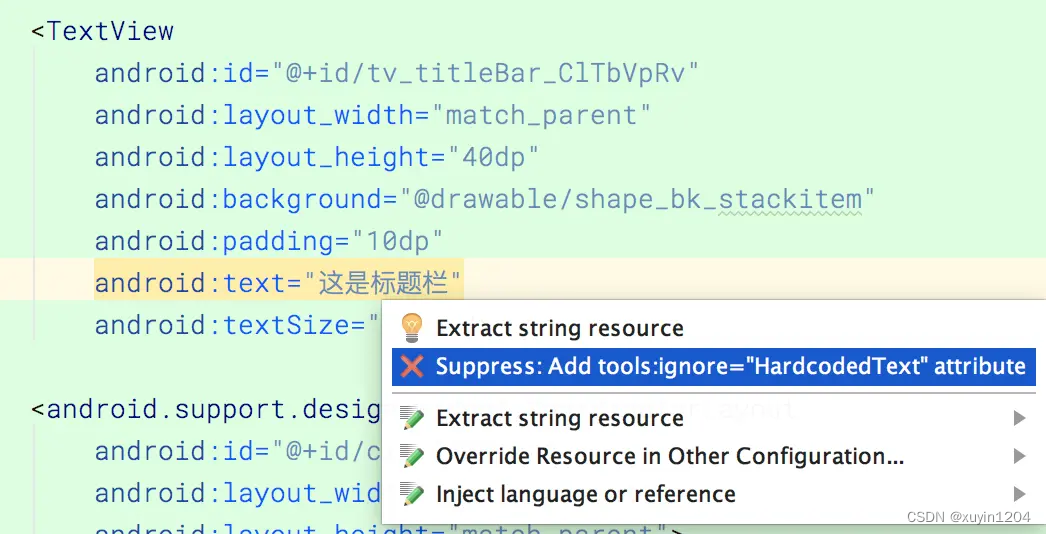Click the android:padding attribute name
1046x534 pixels.
215,241
